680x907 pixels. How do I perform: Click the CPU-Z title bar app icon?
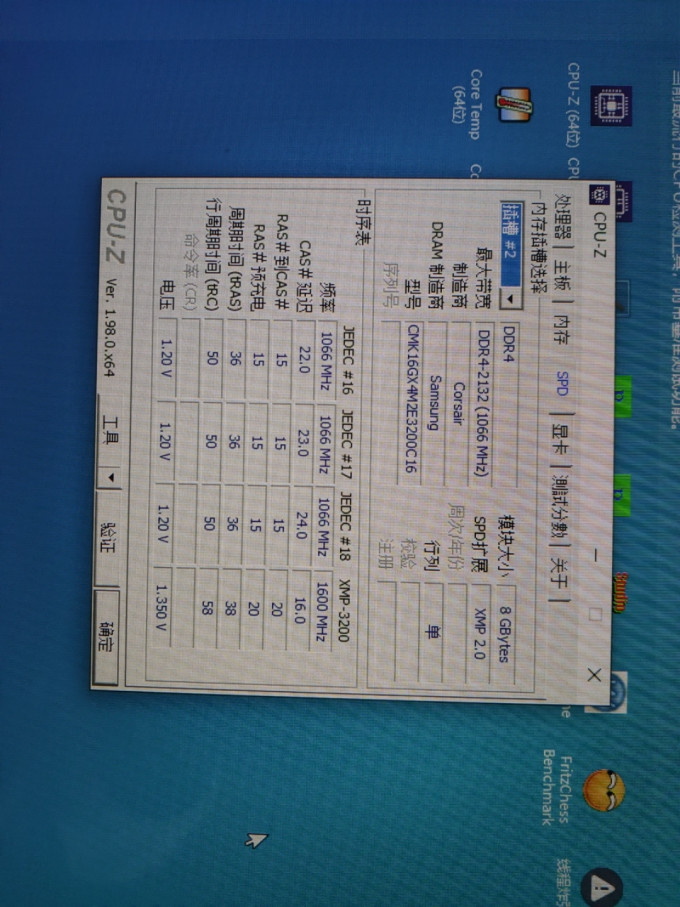598,195
